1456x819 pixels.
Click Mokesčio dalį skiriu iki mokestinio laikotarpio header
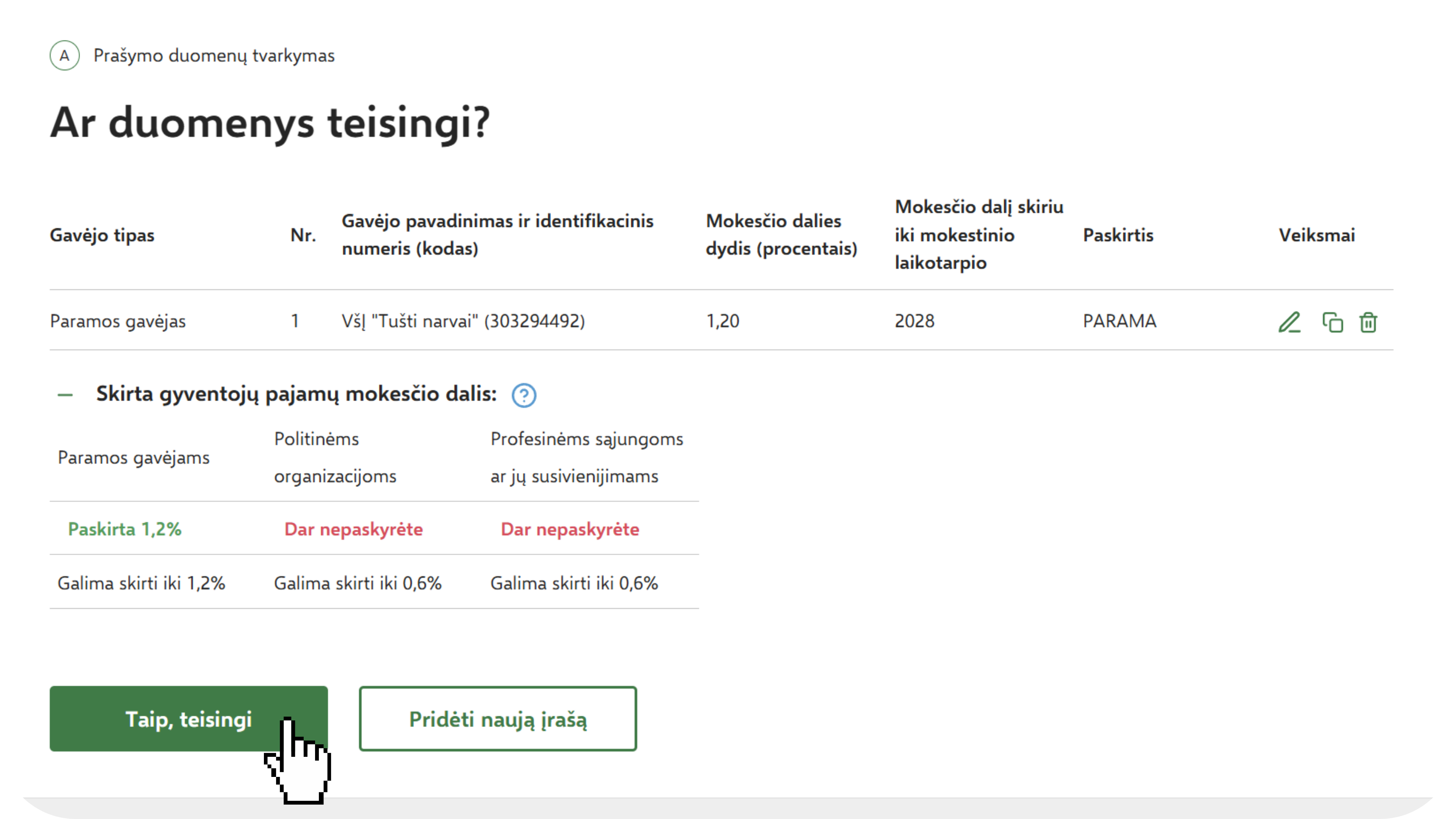(x=979, y=235)
